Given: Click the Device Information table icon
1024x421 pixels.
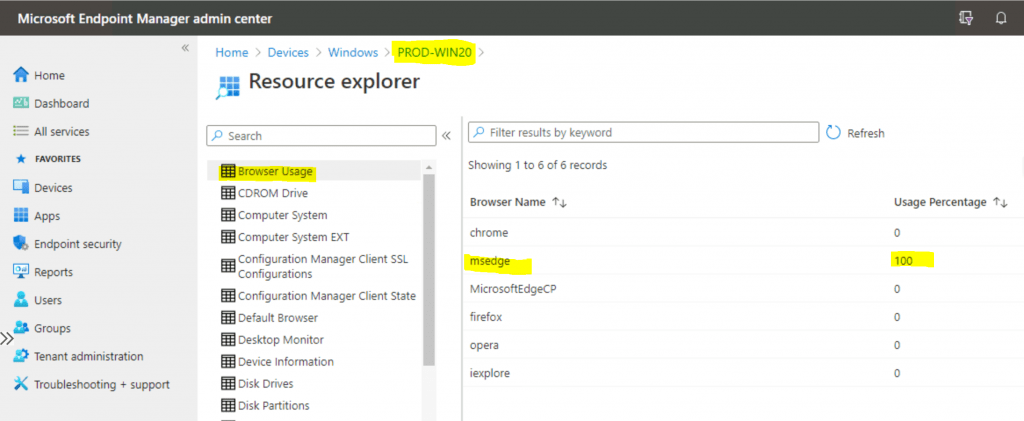Looking at the screenshot, I should (228, 362).
